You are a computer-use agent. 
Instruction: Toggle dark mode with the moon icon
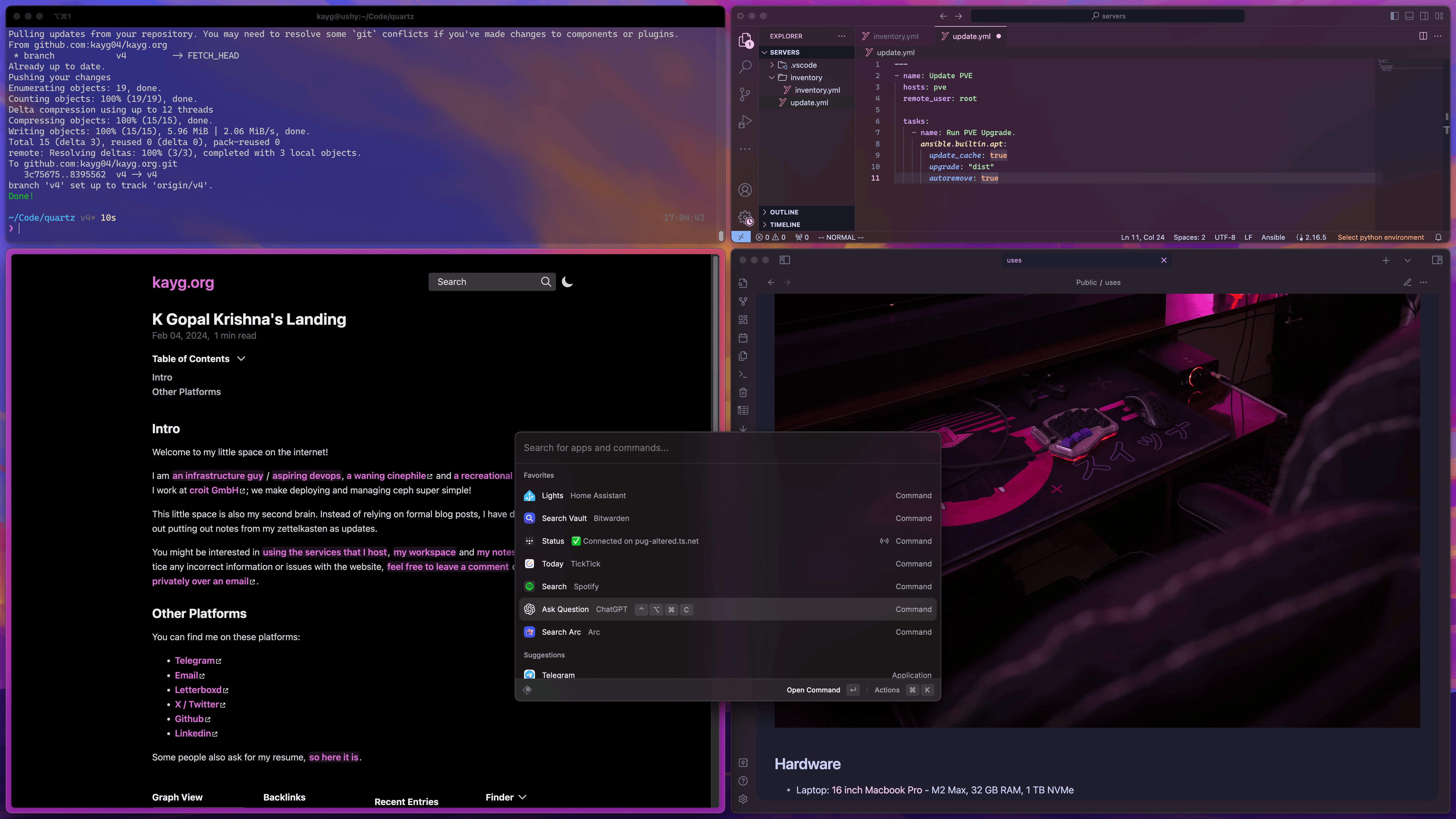click(x=568, y=282)
